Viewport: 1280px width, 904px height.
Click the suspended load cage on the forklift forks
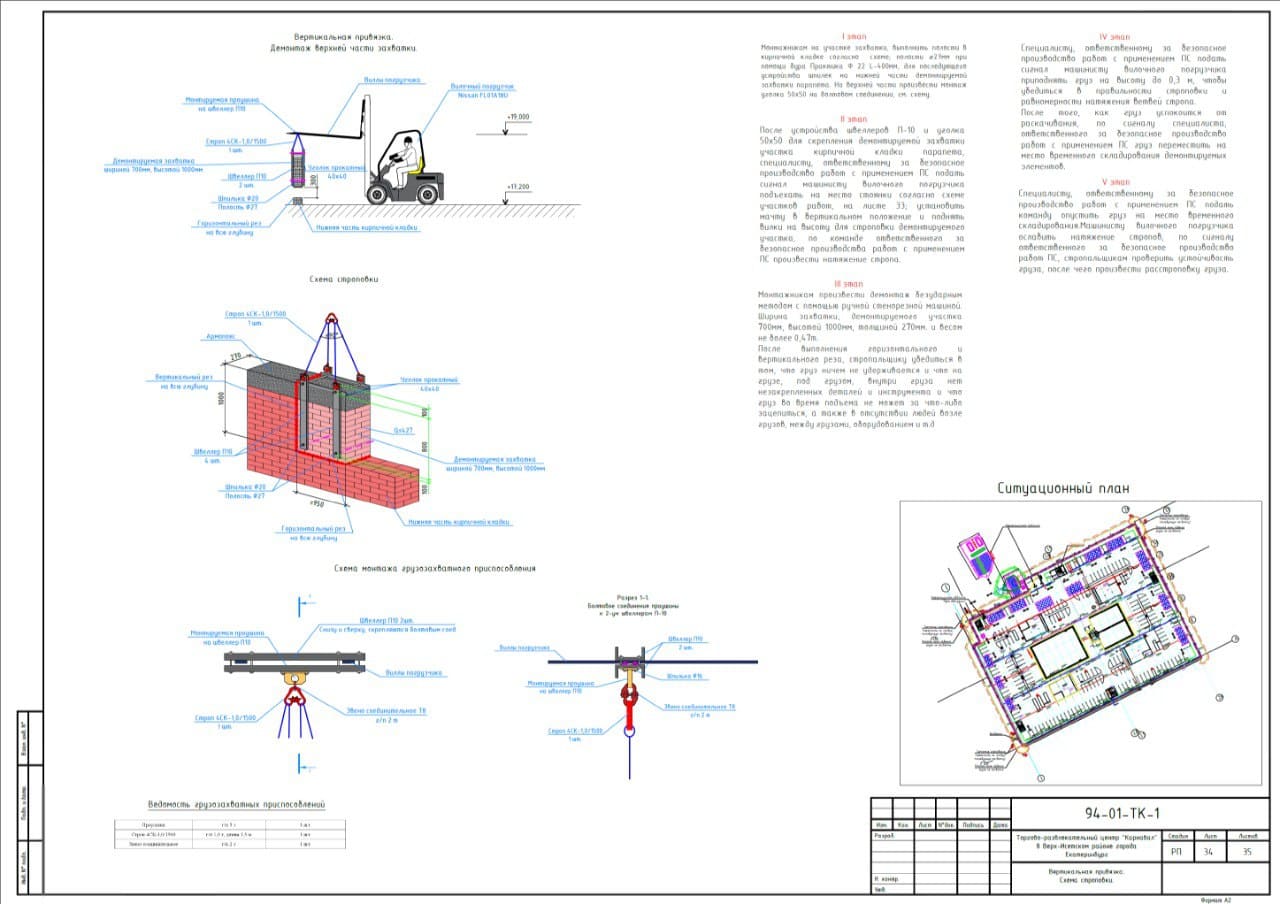298,163
